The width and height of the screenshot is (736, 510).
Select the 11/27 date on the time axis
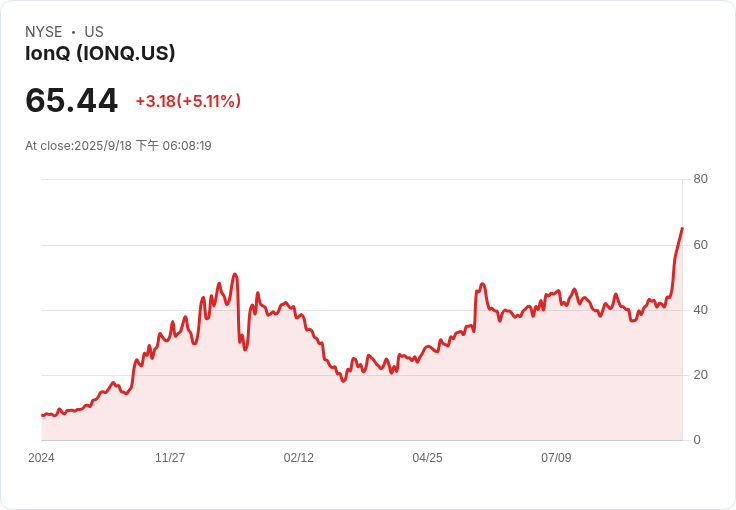(x=170, y=458)
